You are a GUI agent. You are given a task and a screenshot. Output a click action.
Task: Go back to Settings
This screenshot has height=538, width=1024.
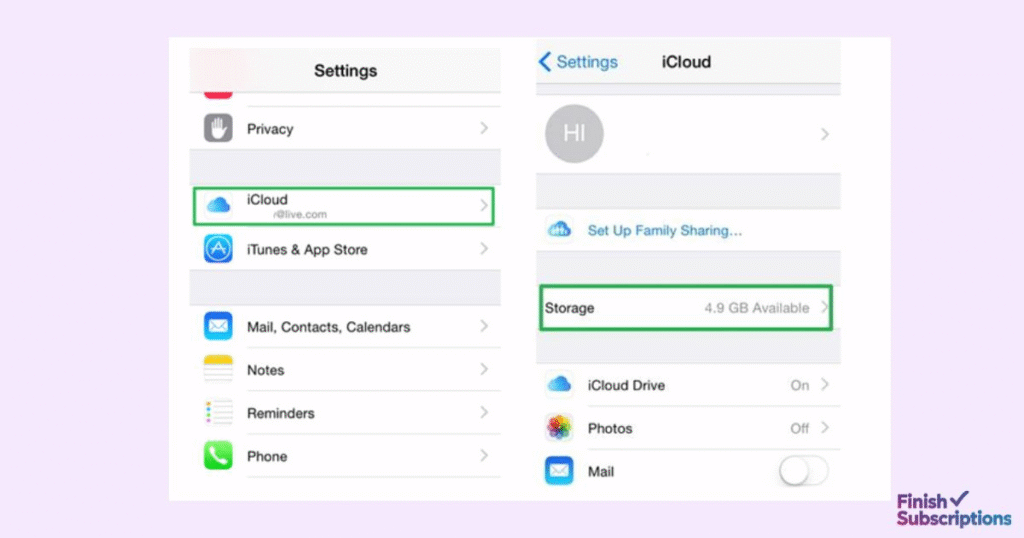click(x=578, y=61)
